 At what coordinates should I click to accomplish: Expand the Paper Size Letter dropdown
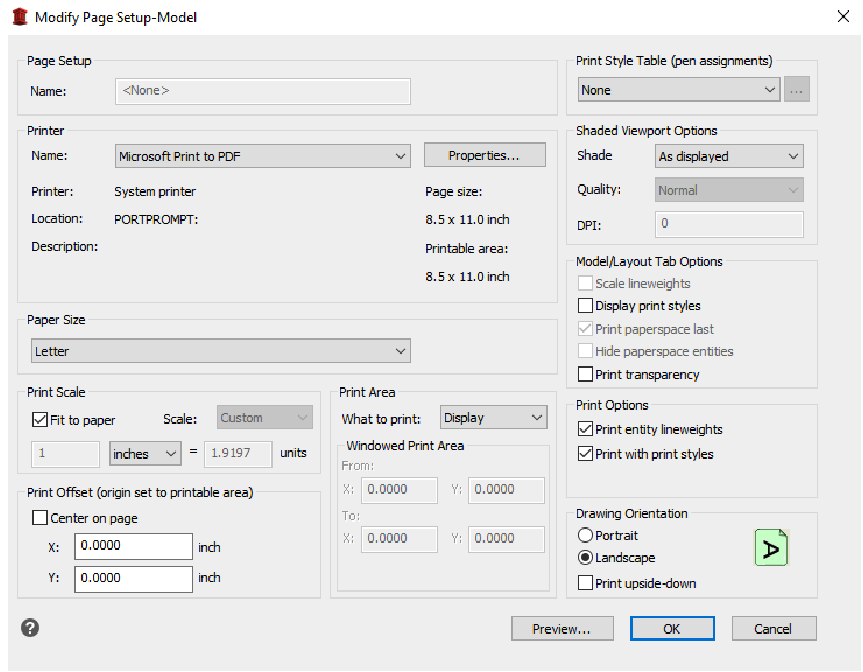pos(220,351)
